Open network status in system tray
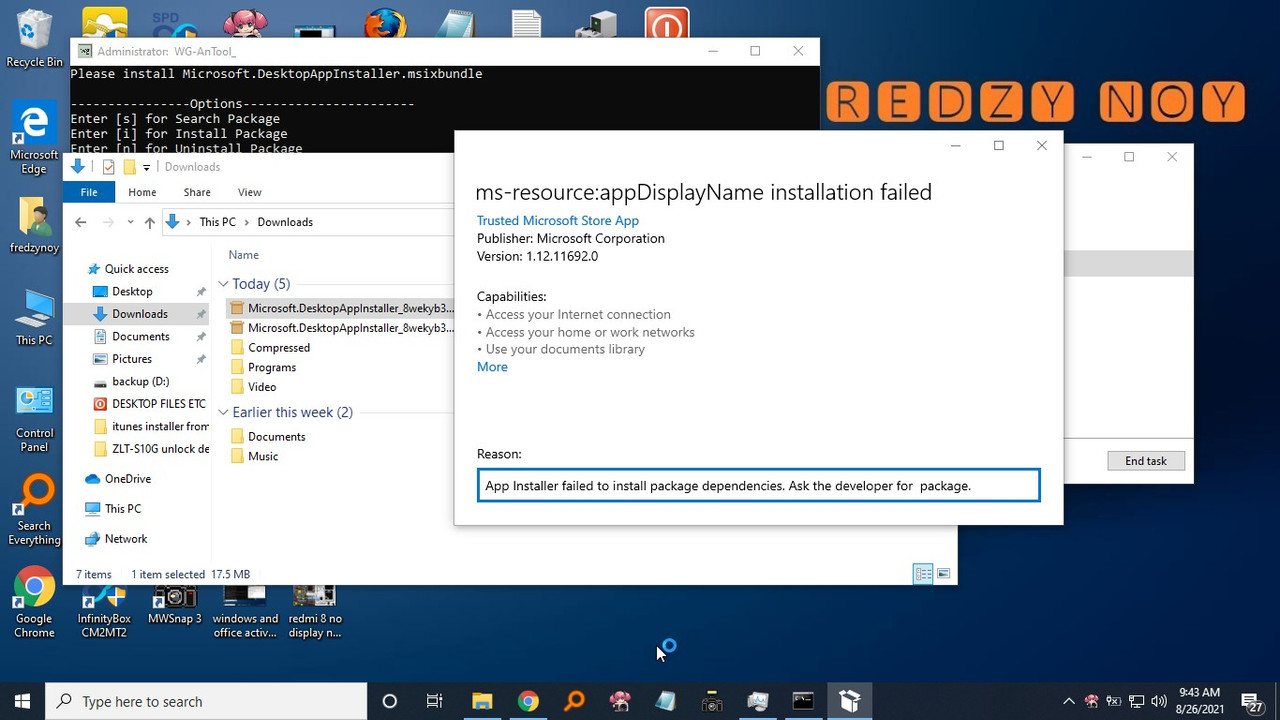Image resolution: width=1280 pixels, height=720 pixels. [x=1137, y=701]
